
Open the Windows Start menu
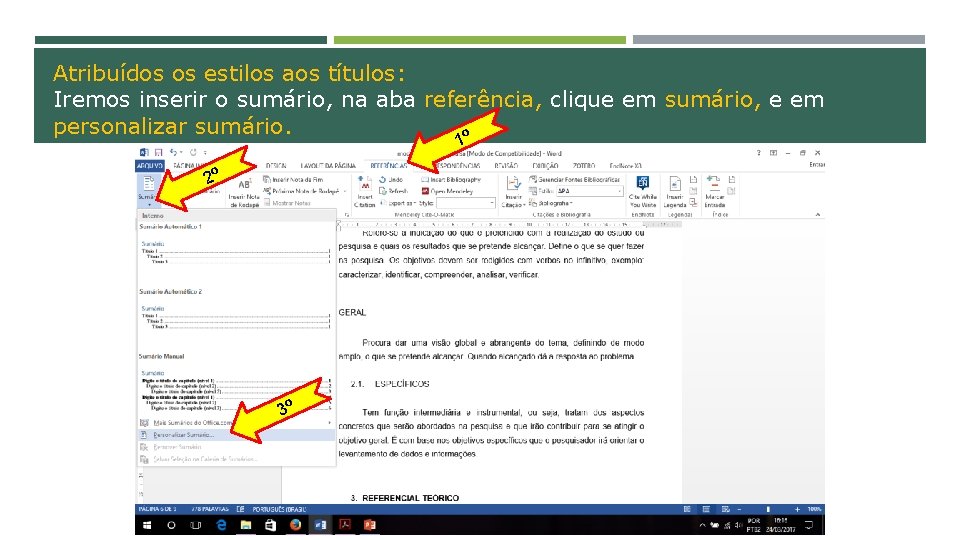[x=147, y=525]
